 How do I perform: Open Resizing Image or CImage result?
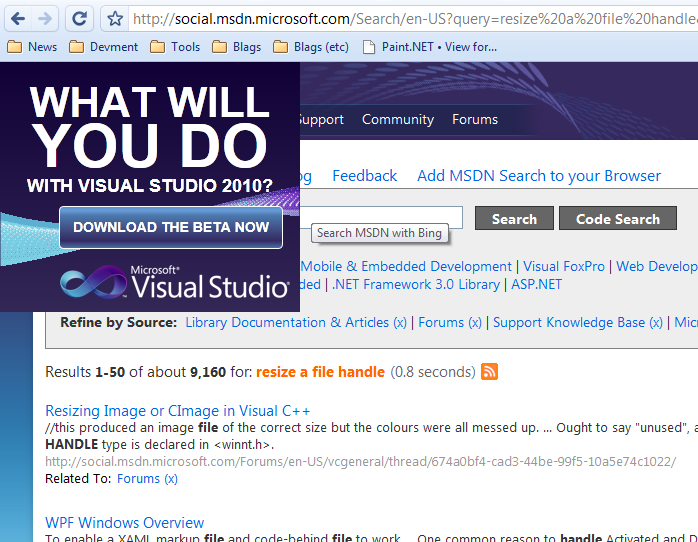(x=178, y=410)
